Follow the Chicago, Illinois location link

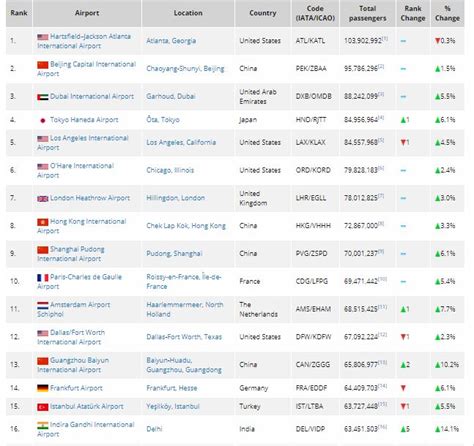tap(170, 170)
